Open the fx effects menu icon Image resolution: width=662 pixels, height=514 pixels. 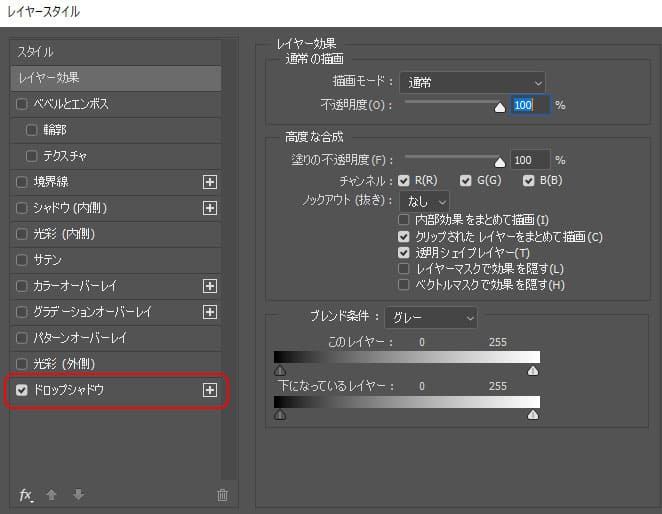(x=26, y=495)
